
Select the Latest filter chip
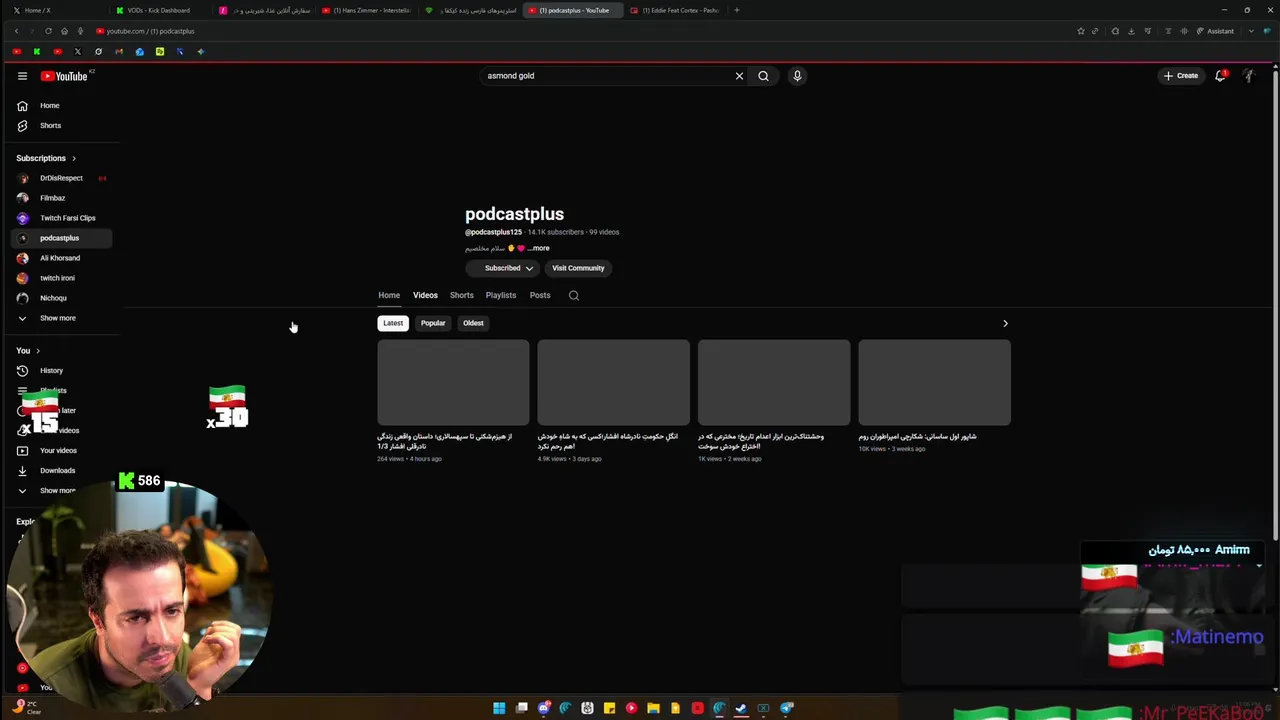pos(393,323)
